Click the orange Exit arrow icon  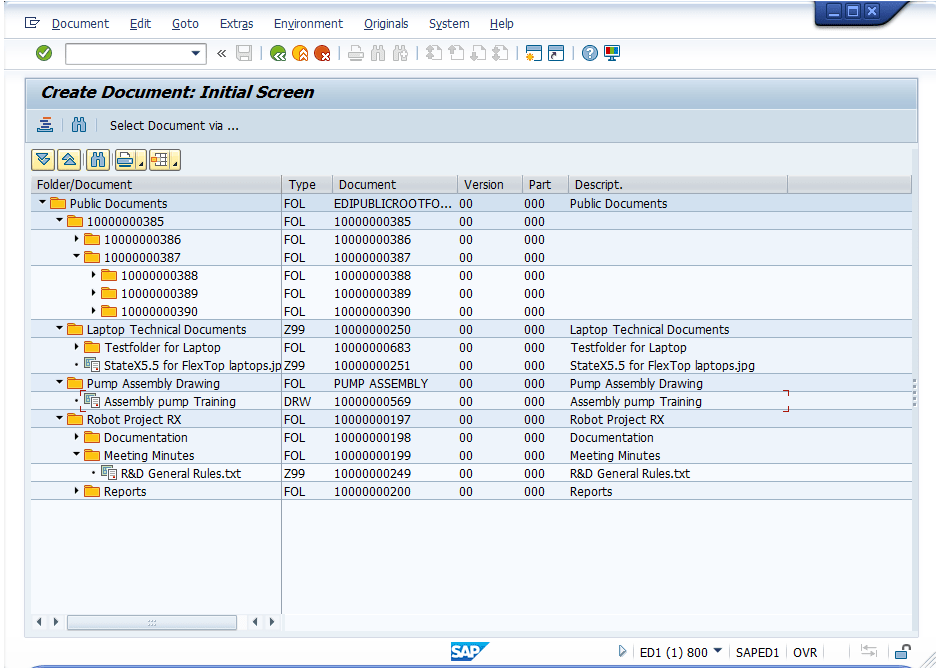click(300, 53)
